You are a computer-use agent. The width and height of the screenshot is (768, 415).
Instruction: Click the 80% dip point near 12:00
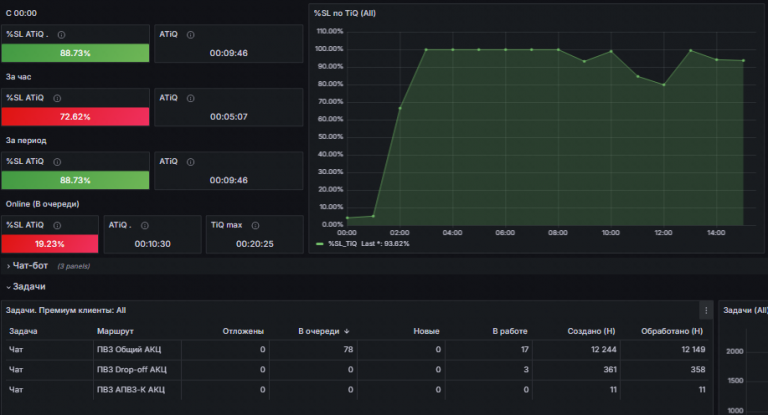(664, 85)
